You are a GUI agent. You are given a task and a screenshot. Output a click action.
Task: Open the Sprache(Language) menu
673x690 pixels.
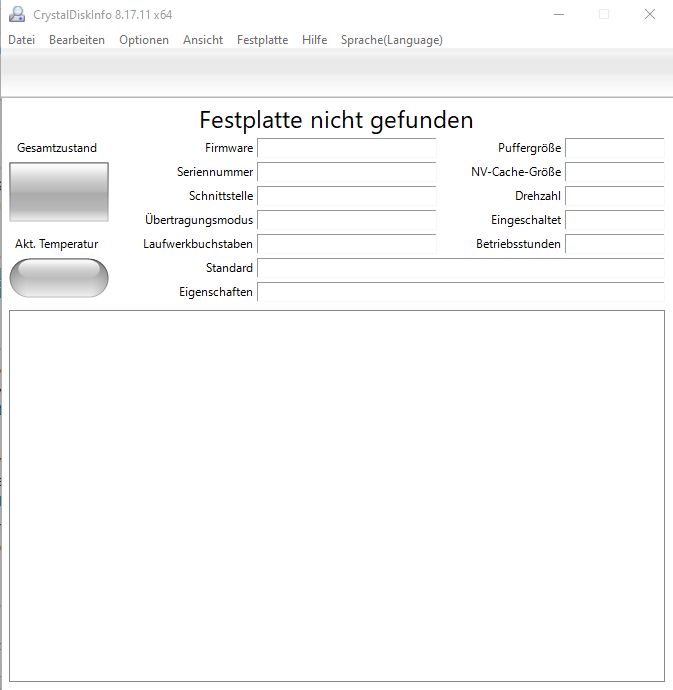point(392,40)
